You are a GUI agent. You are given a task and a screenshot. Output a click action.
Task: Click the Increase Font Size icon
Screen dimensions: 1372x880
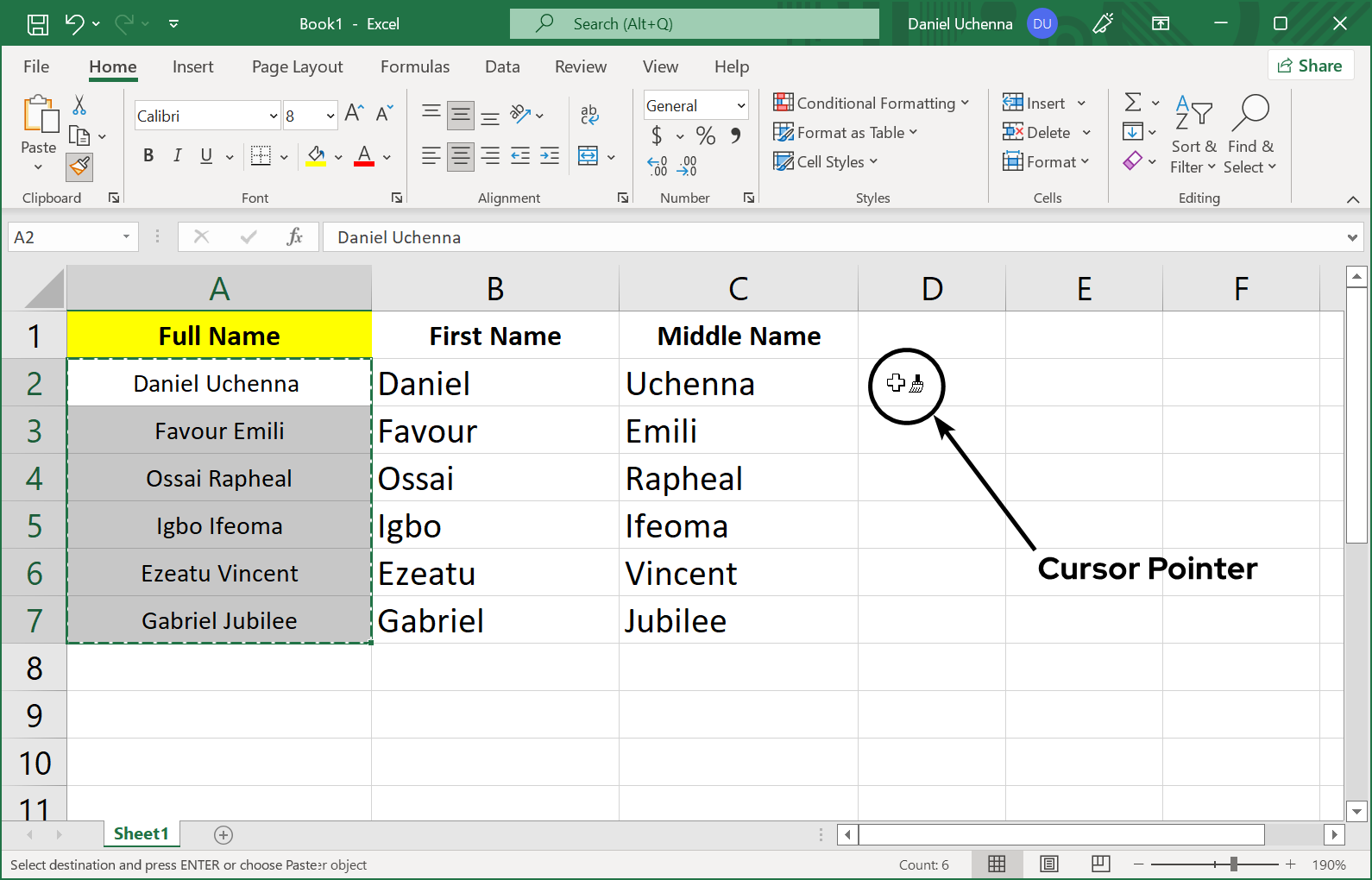point(354,113)
